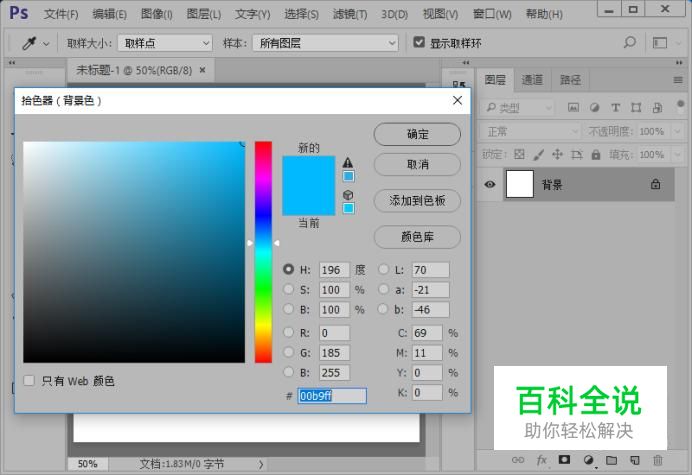Close the 拾色器 dialog with X
The width and height of the screenshot is (692, 475).
(x=458, y=100)
